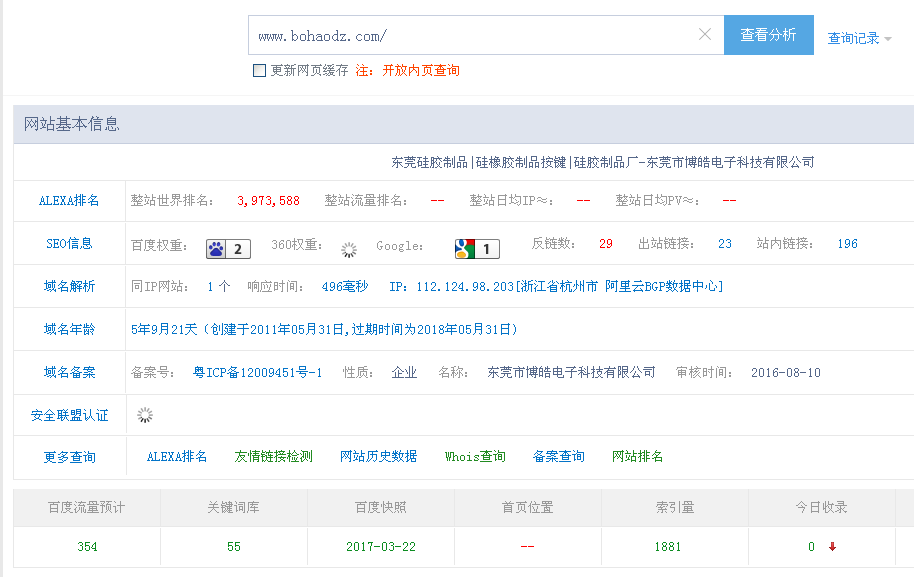914x577 pixels.
Task: Open the 查询记录 dropdown
Action: point(859,39)
